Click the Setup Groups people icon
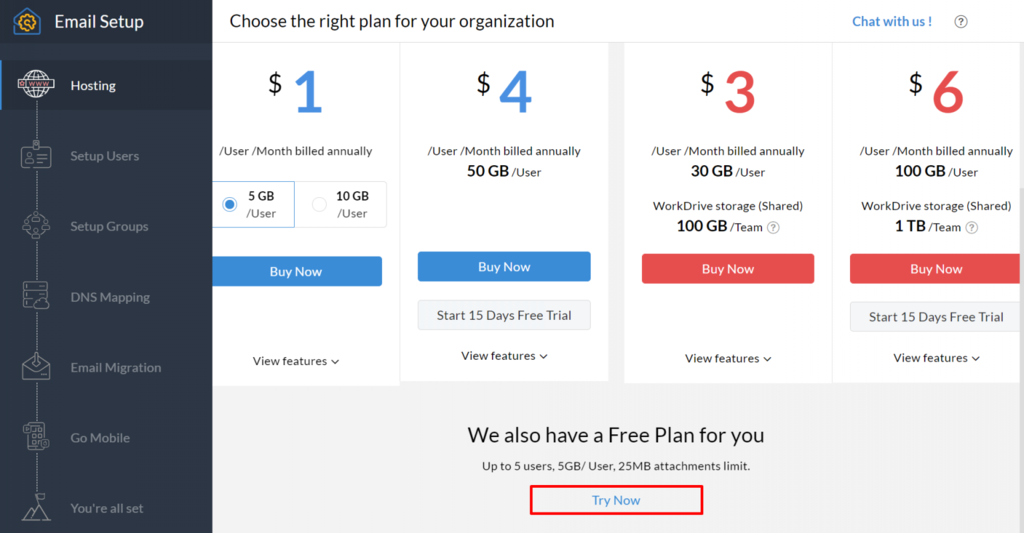 pos(37,226)
